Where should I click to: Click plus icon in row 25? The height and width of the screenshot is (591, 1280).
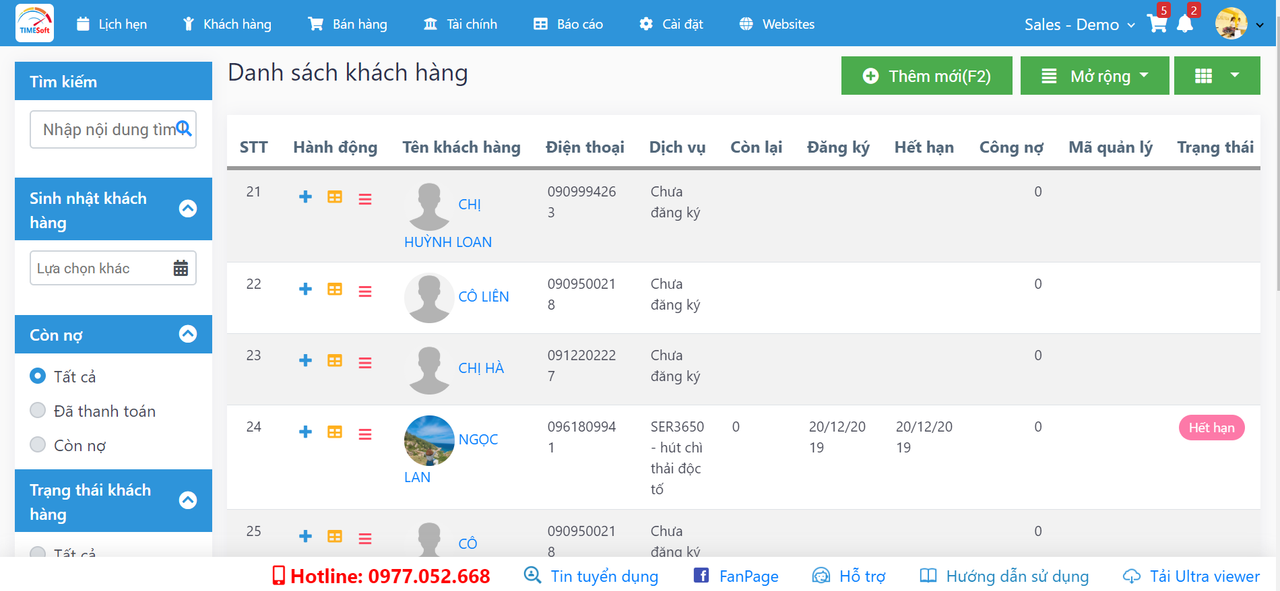tap(306, 536)
